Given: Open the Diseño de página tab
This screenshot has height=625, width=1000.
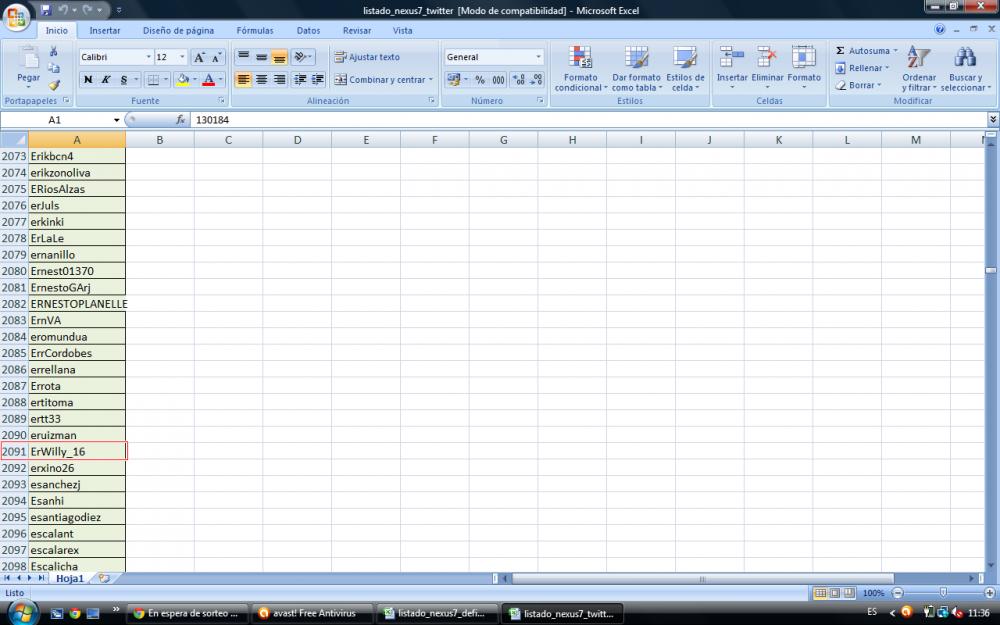Looking at the screenshot, I should (178, 31).
